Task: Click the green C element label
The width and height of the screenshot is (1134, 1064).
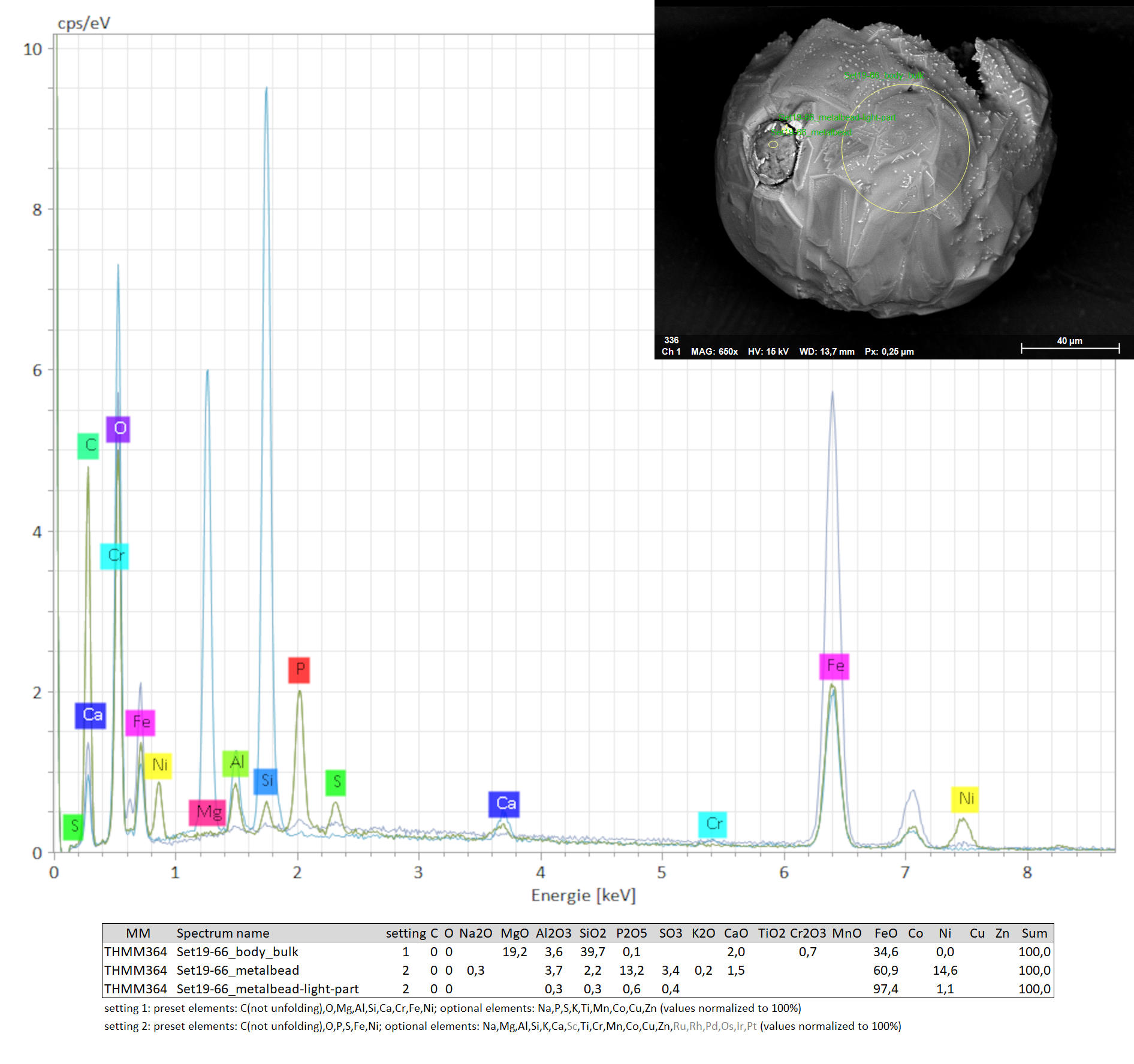Action: pyautogui.click(x=89, y=446)
